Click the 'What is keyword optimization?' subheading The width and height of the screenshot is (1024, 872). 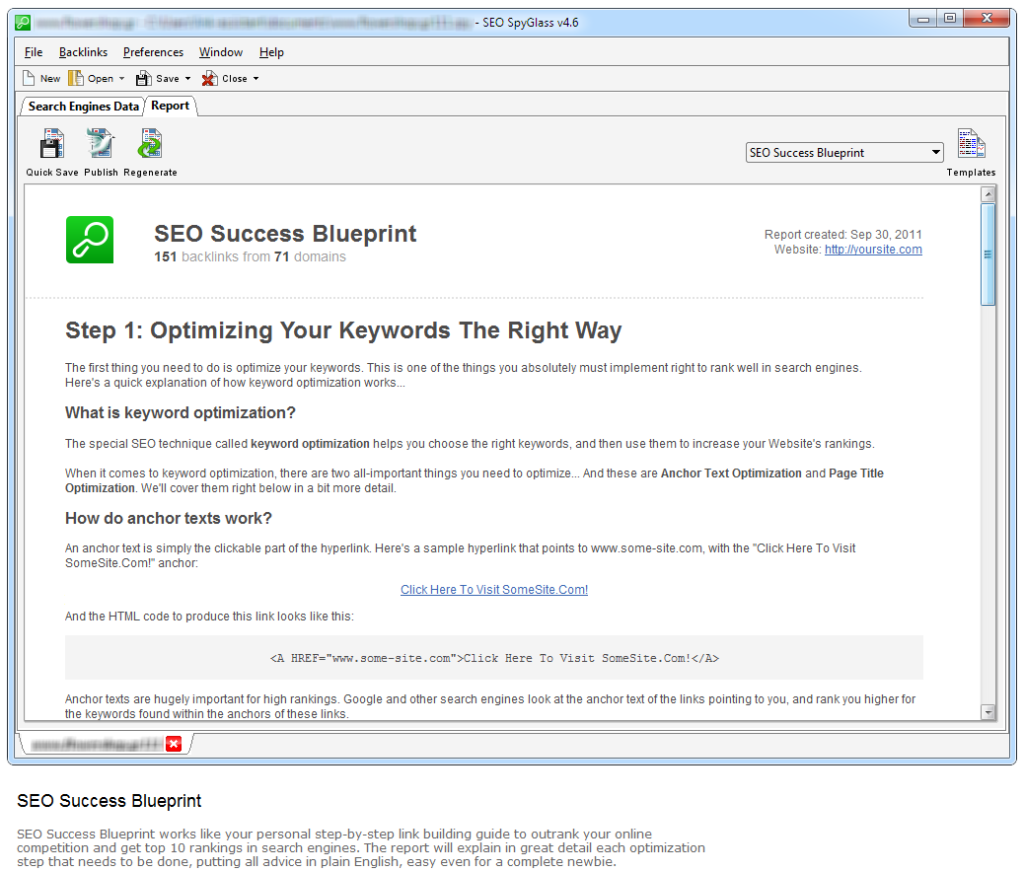pyautogui.click(x=180, y=413)
